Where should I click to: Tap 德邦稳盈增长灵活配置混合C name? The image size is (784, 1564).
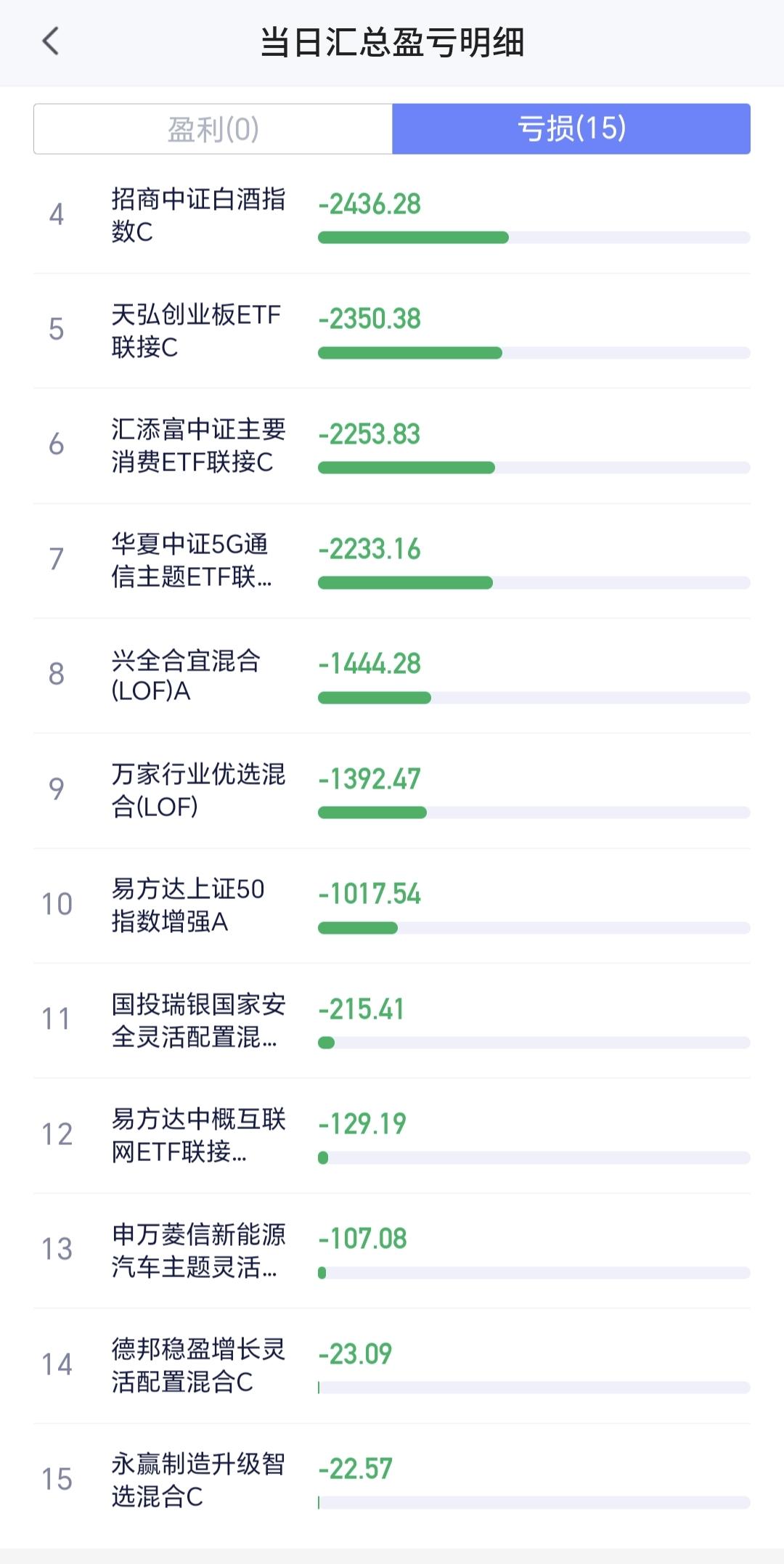(x=197, y=1365)
